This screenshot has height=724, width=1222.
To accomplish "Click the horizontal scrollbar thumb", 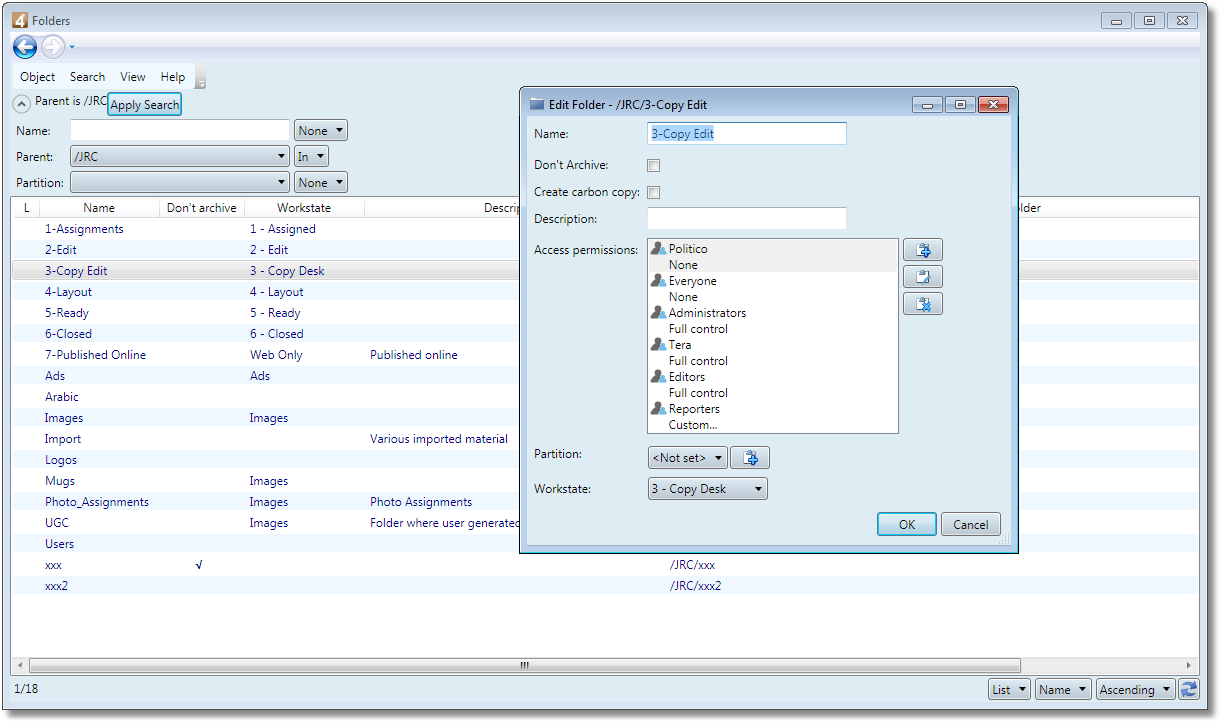I will click(524, 666).
